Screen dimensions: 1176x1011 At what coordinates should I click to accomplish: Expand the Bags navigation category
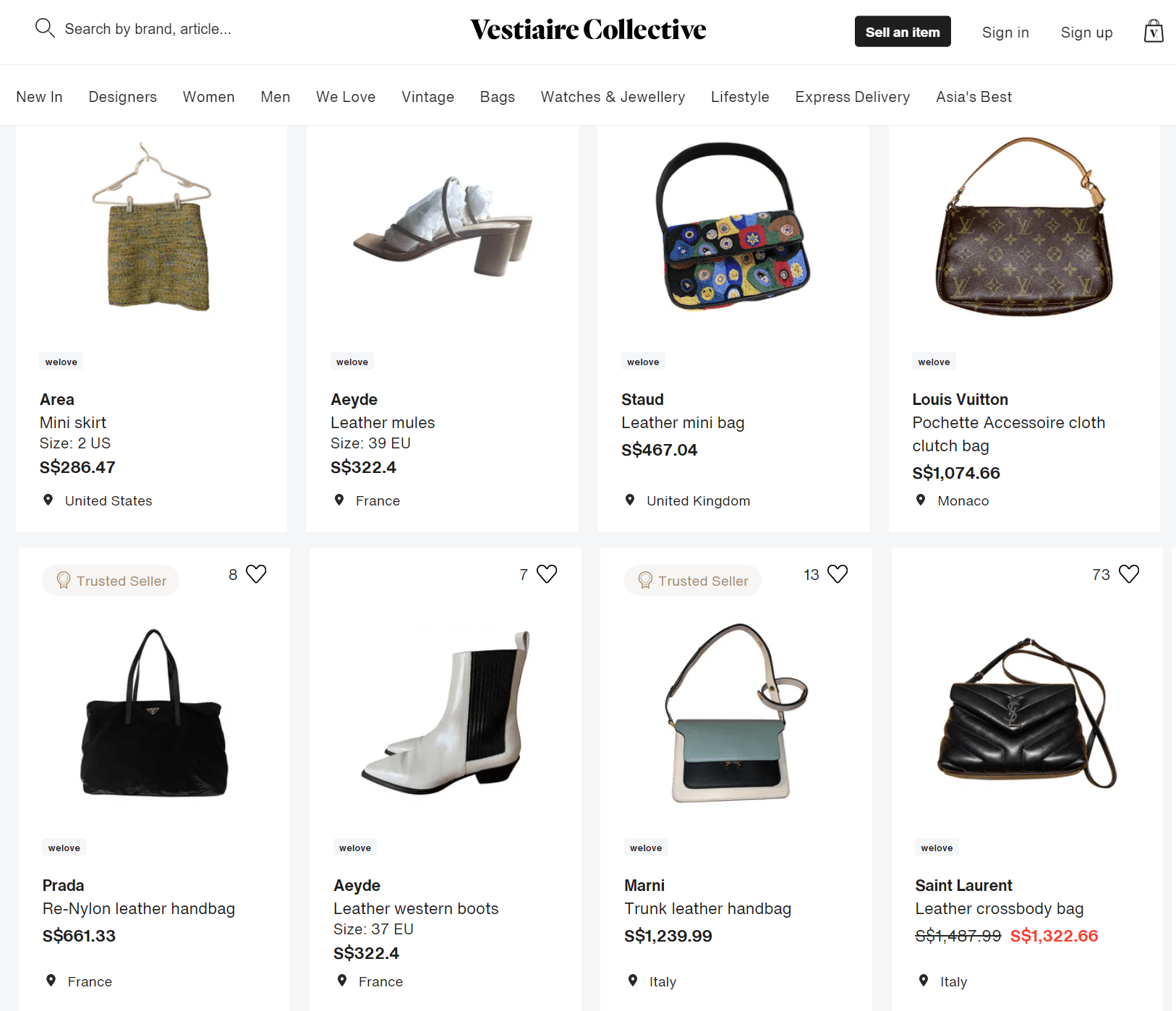tap(498, 97)
